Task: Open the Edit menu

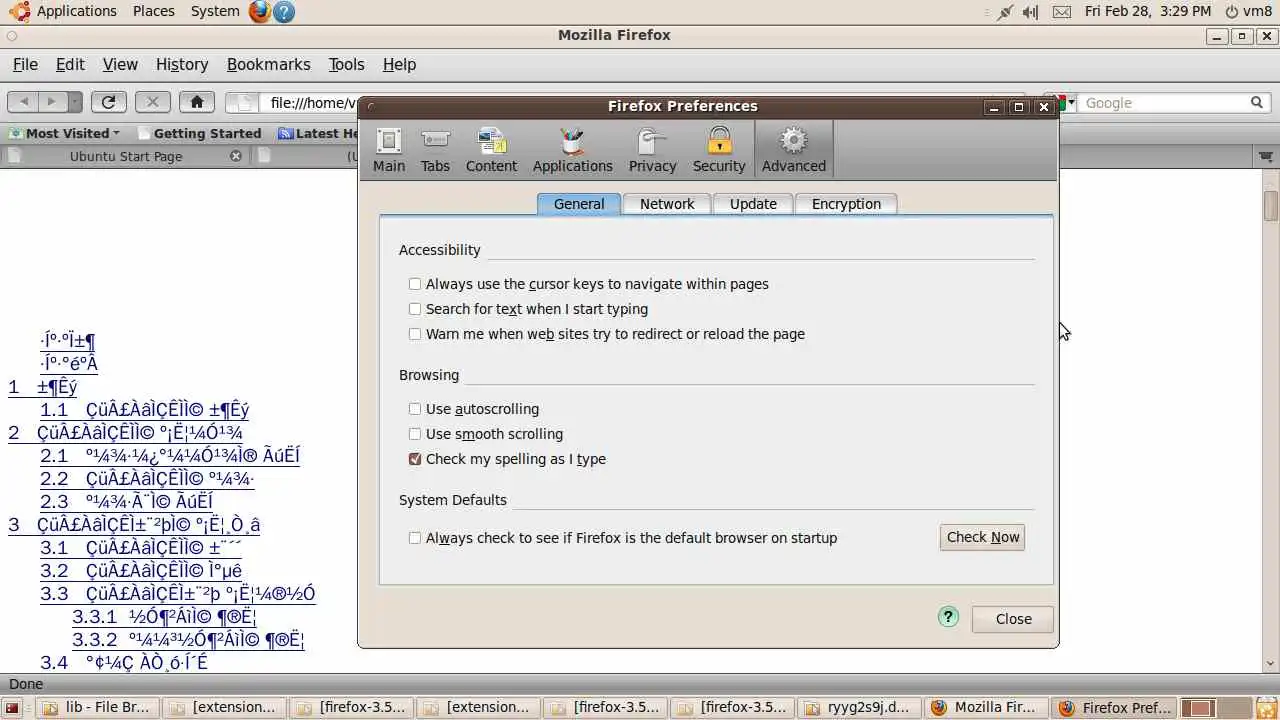Action: click(70, 64)
